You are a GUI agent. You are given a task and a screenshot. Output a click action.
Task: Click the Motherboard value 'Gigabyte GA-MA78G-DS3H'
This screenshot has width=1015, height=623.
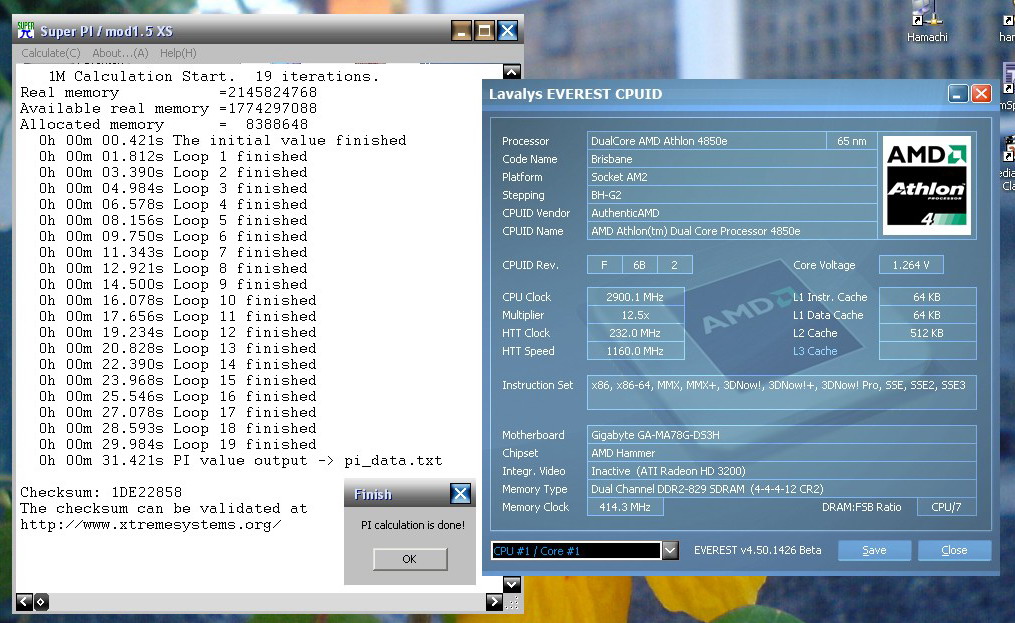781,435
